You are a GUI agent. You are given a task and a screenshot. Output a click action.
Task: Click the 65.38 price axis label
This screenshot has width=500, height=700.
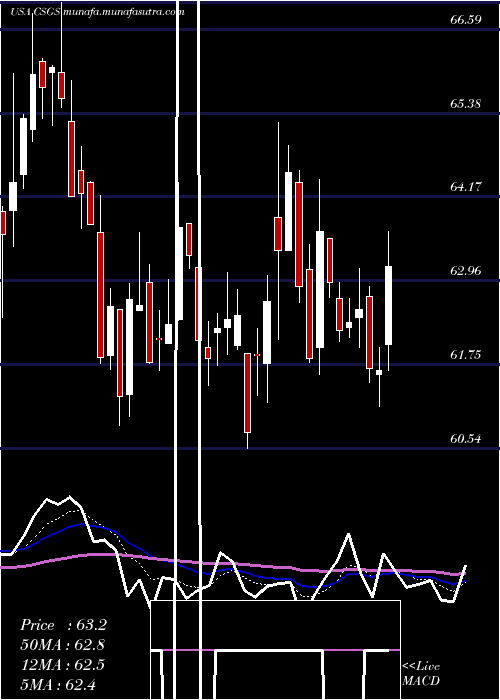point(466,104)
